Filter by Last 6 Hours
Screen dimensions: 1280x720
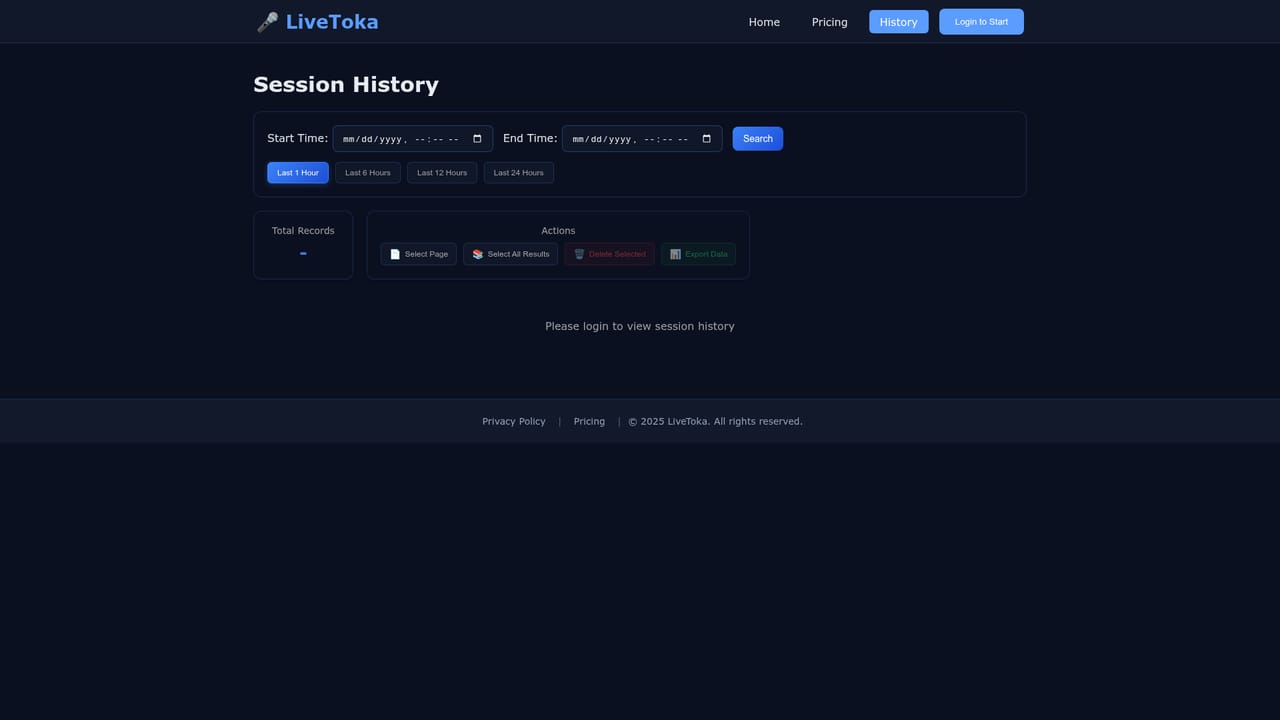[368, 173]
